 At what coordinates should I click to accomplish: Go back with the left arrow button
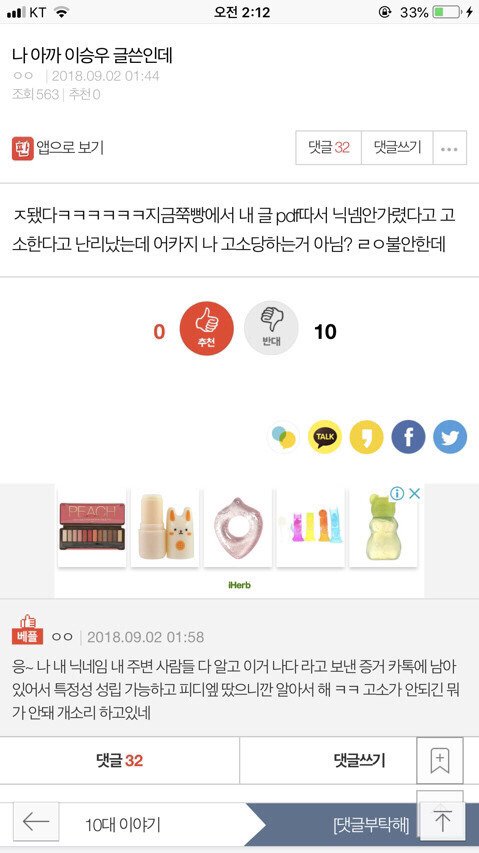tap(36, 821)
